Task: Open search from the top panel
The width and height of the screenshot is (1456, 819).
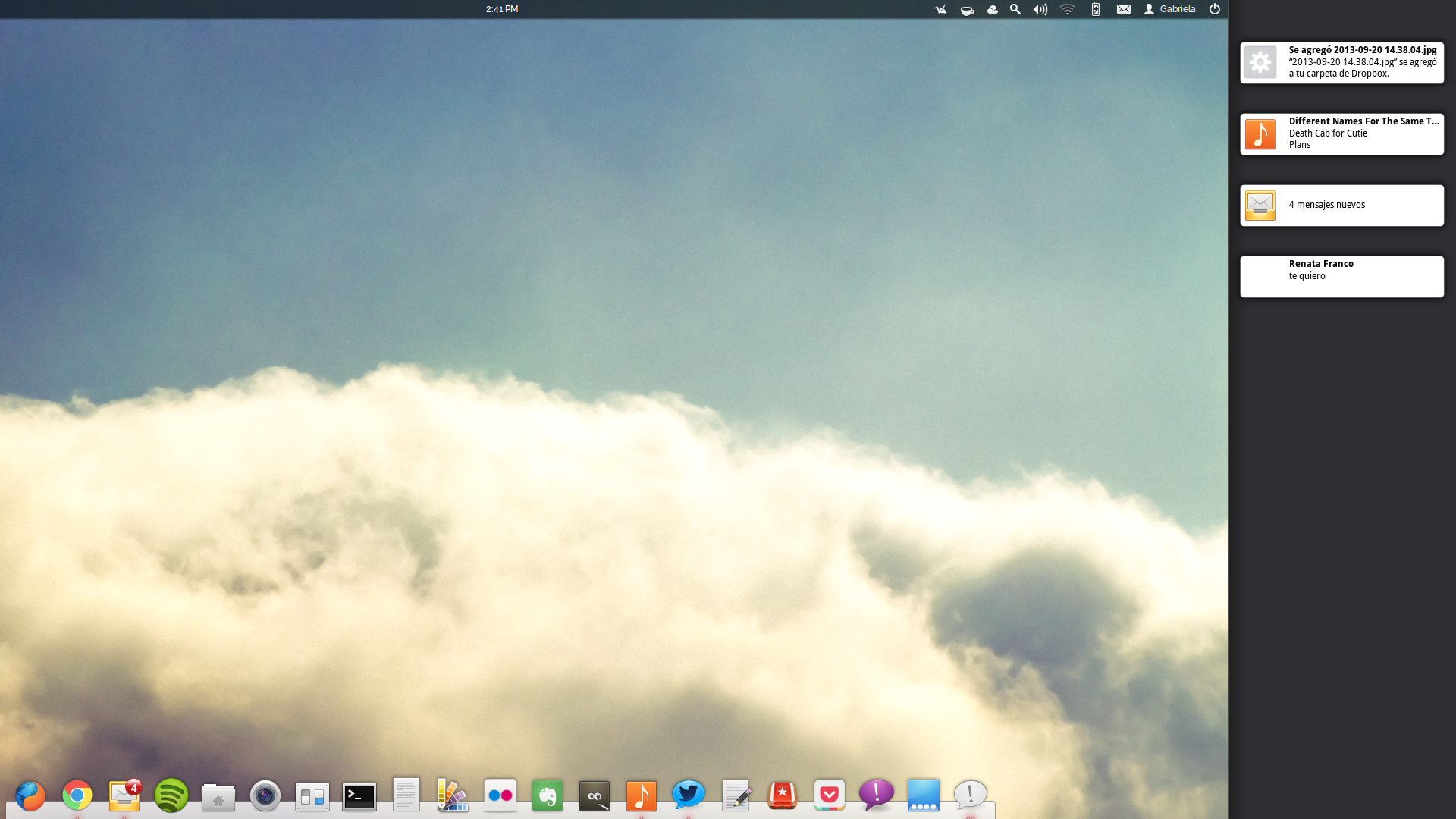Action: 1015,9
